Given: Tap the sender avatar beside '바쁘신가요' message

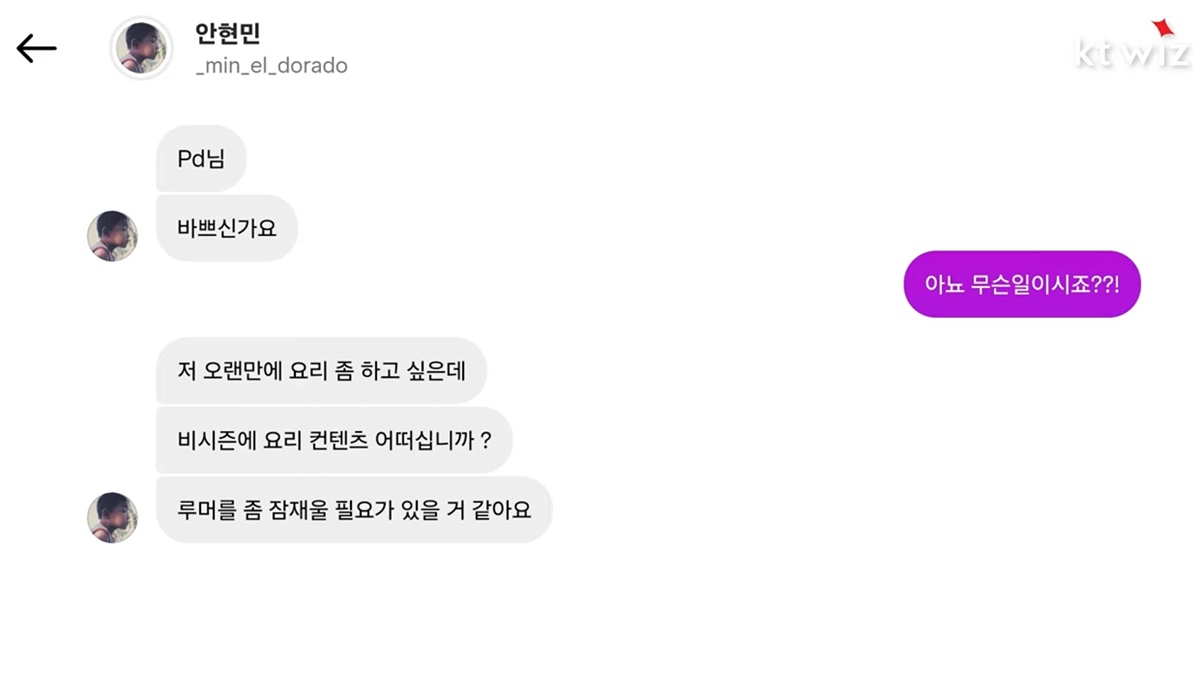Looking at the screenshot, I should 112,236.
